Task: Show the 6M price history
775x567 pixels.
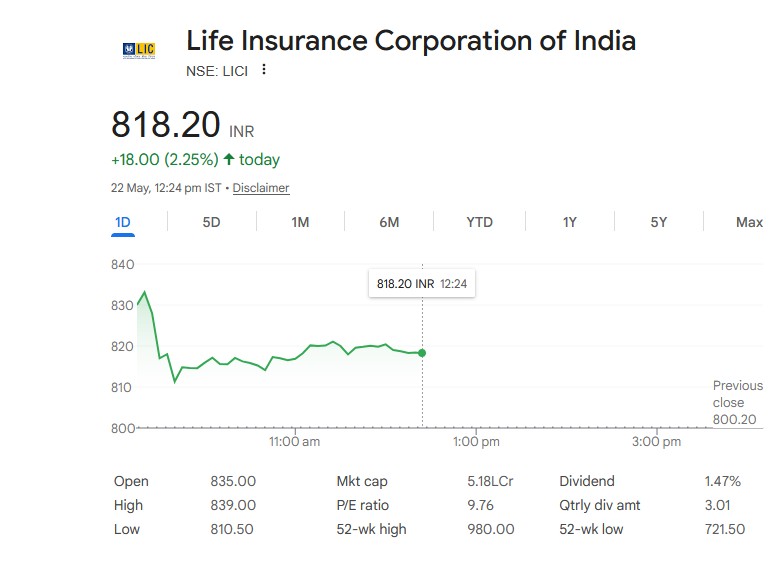Action: [x=389, y=222]
